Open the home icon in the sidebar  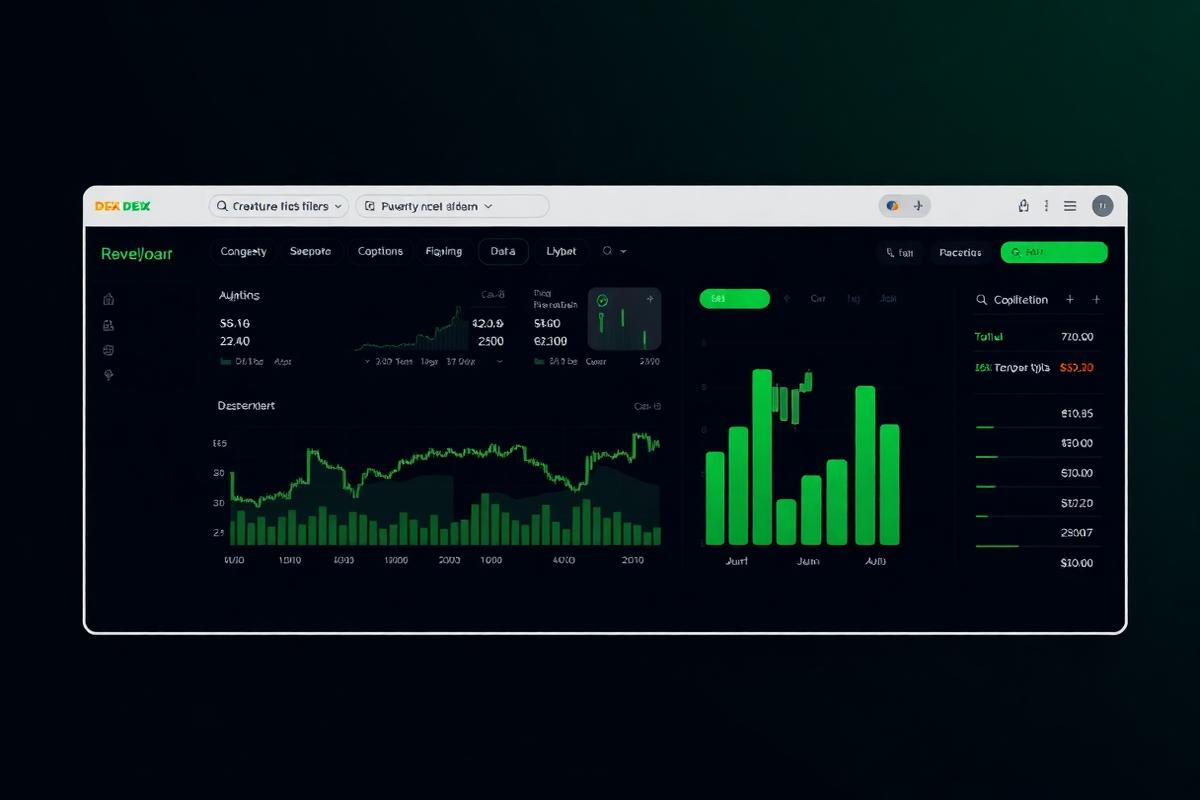pyautogui.click(x=109, y=299)
